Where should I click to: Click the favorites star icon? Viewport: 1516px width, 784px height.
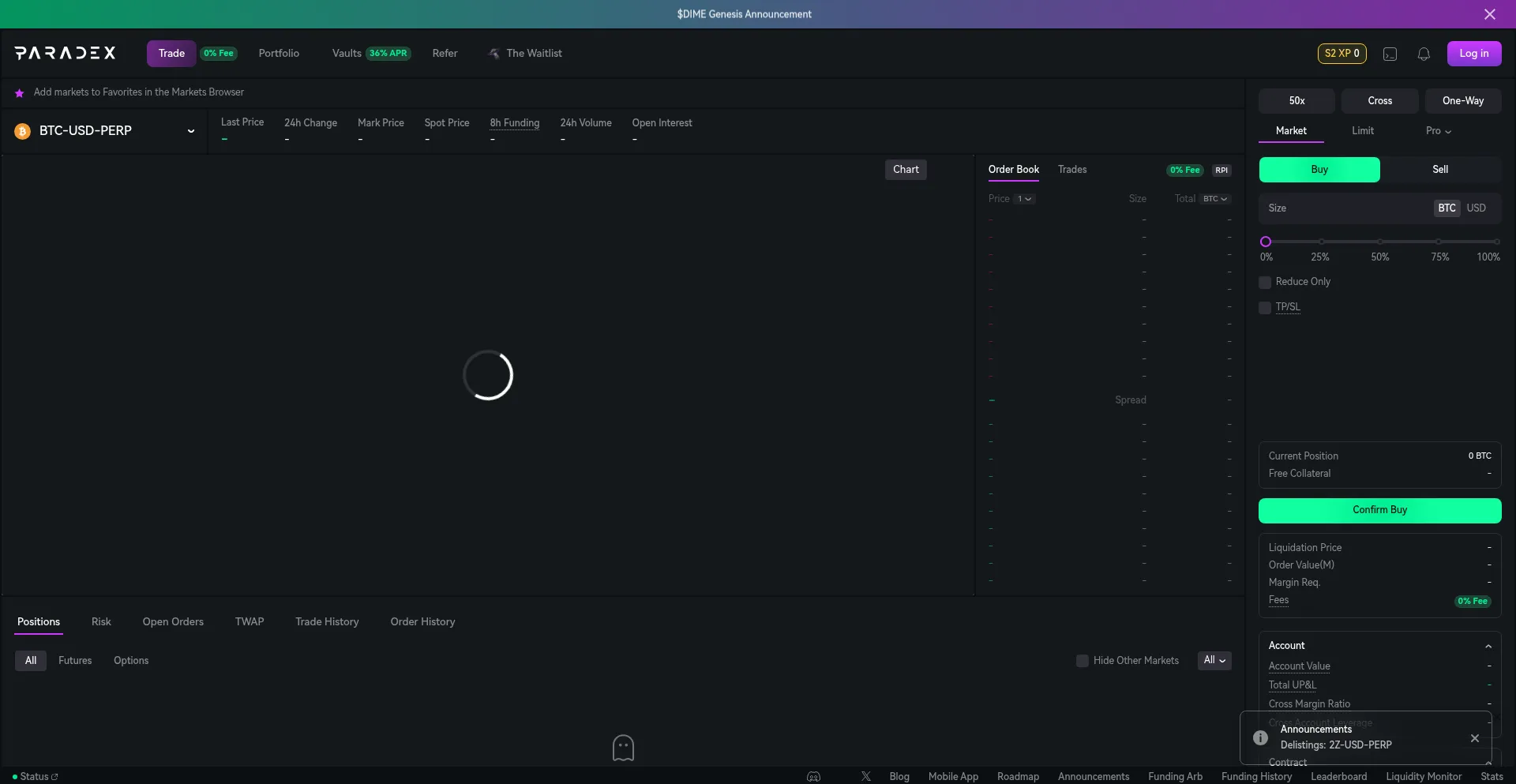pyautogui.click(x=19, y=93)
